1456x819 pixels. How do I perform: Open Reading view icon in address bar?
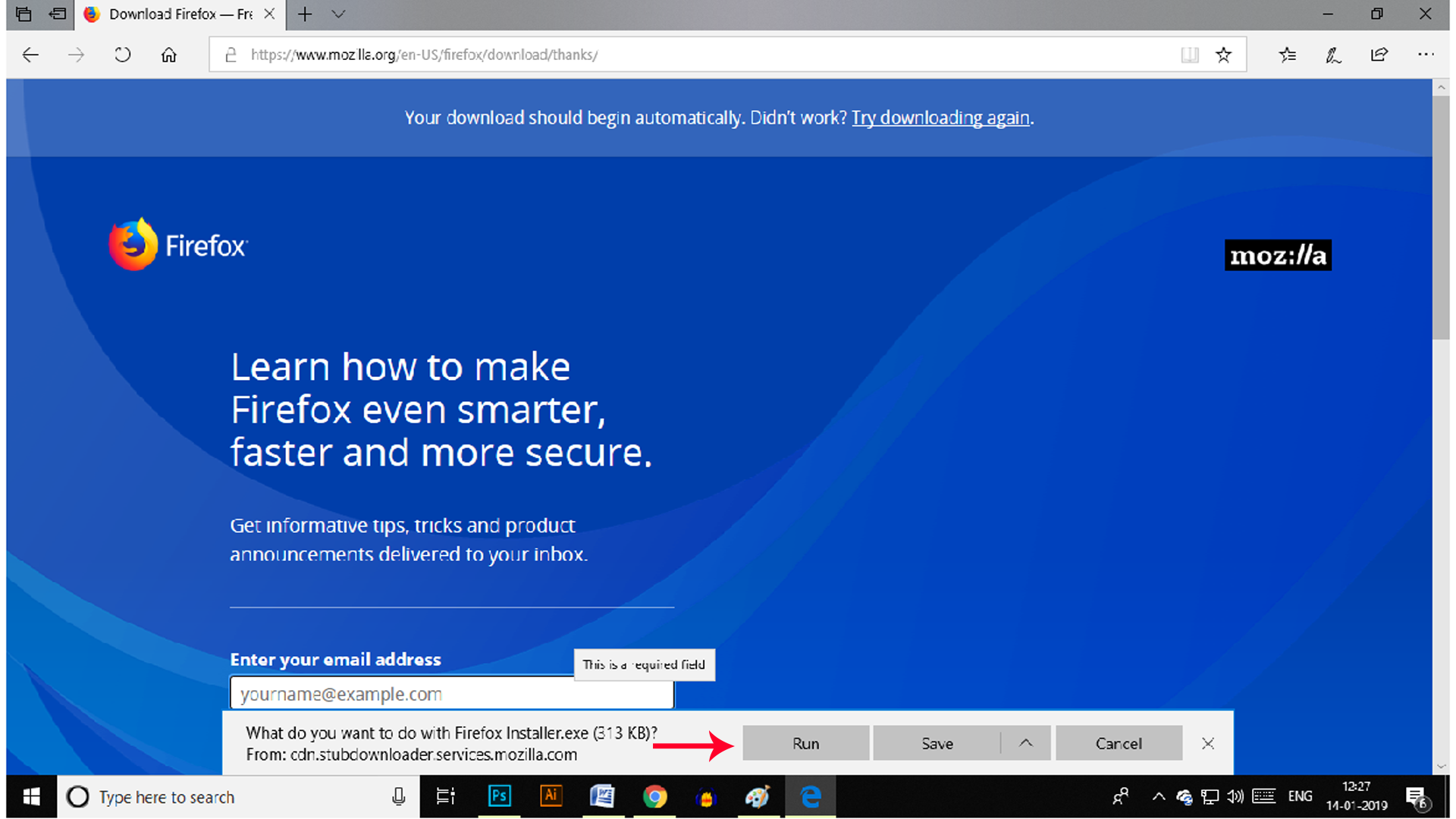(1190, 55)
